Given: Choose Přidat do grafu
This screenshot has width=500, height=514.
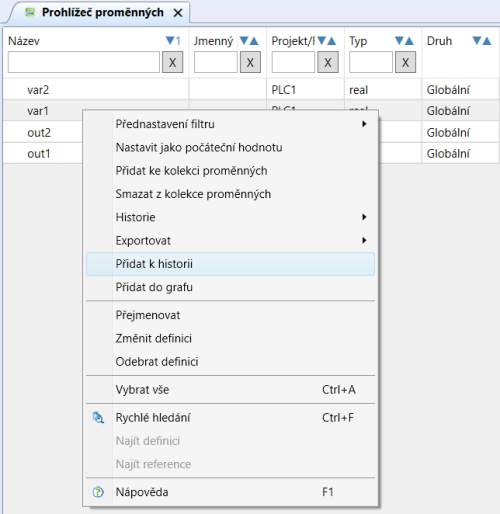Looking at the screenshot, I should click(230, 287).
